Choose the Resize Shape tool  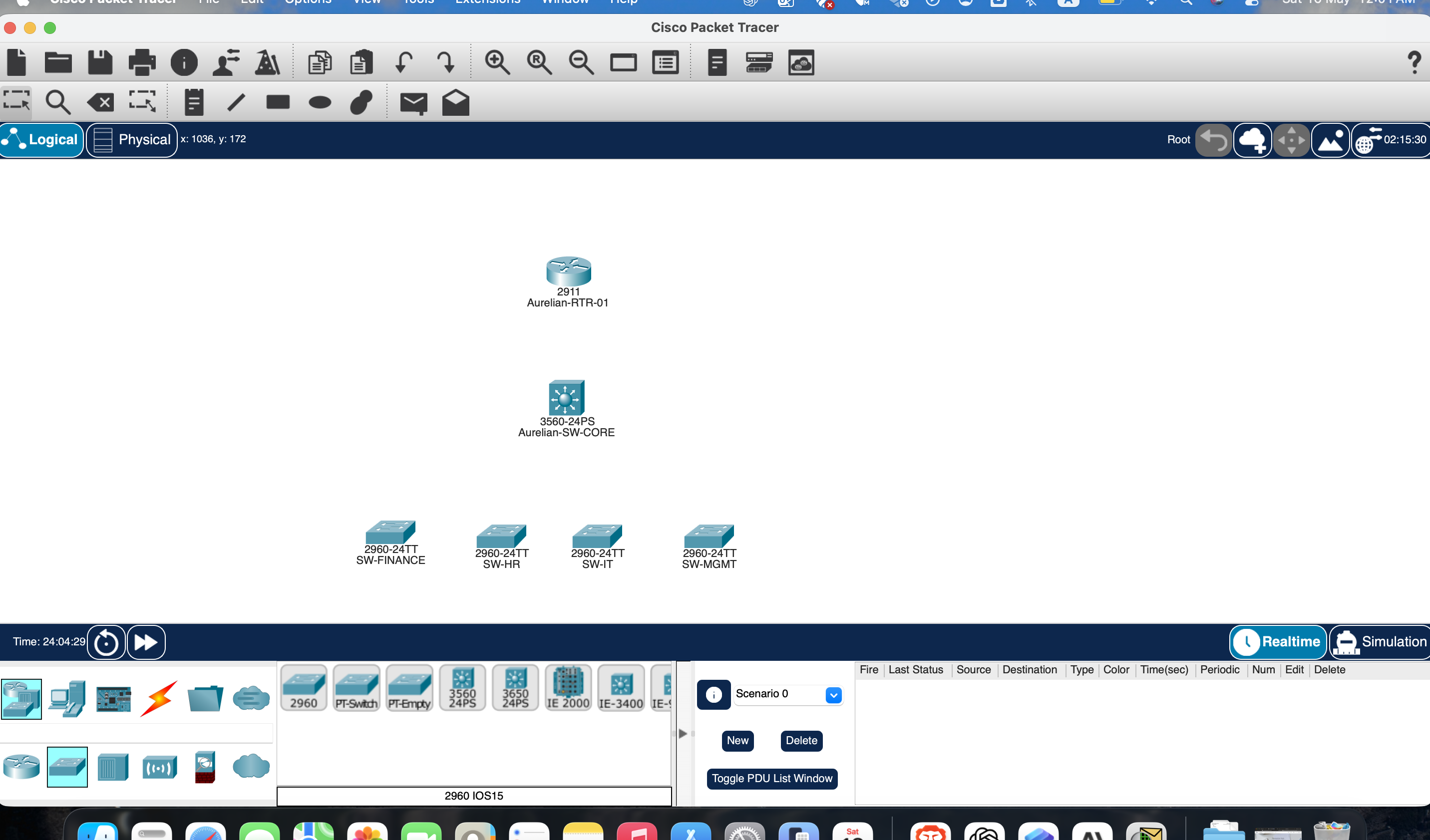coord(142,101)
